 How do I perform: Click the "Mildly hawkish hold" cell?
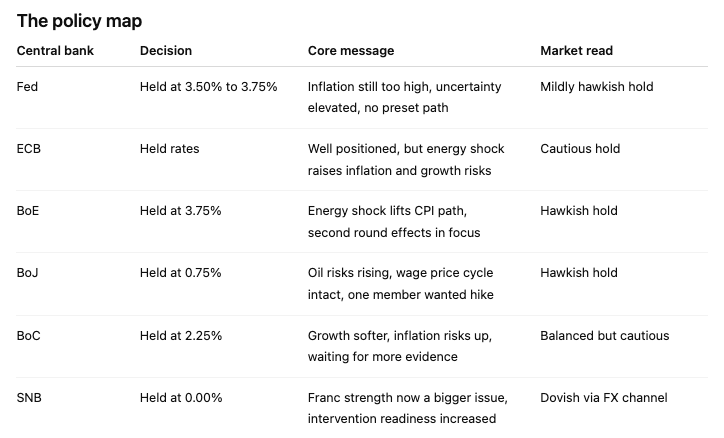(597, 87)
